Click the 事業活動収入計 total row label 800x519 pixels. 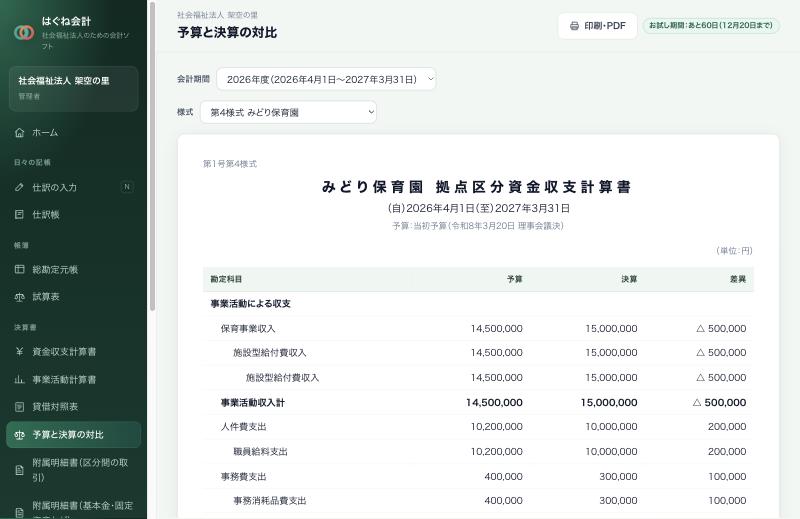(x=253, y=403)
